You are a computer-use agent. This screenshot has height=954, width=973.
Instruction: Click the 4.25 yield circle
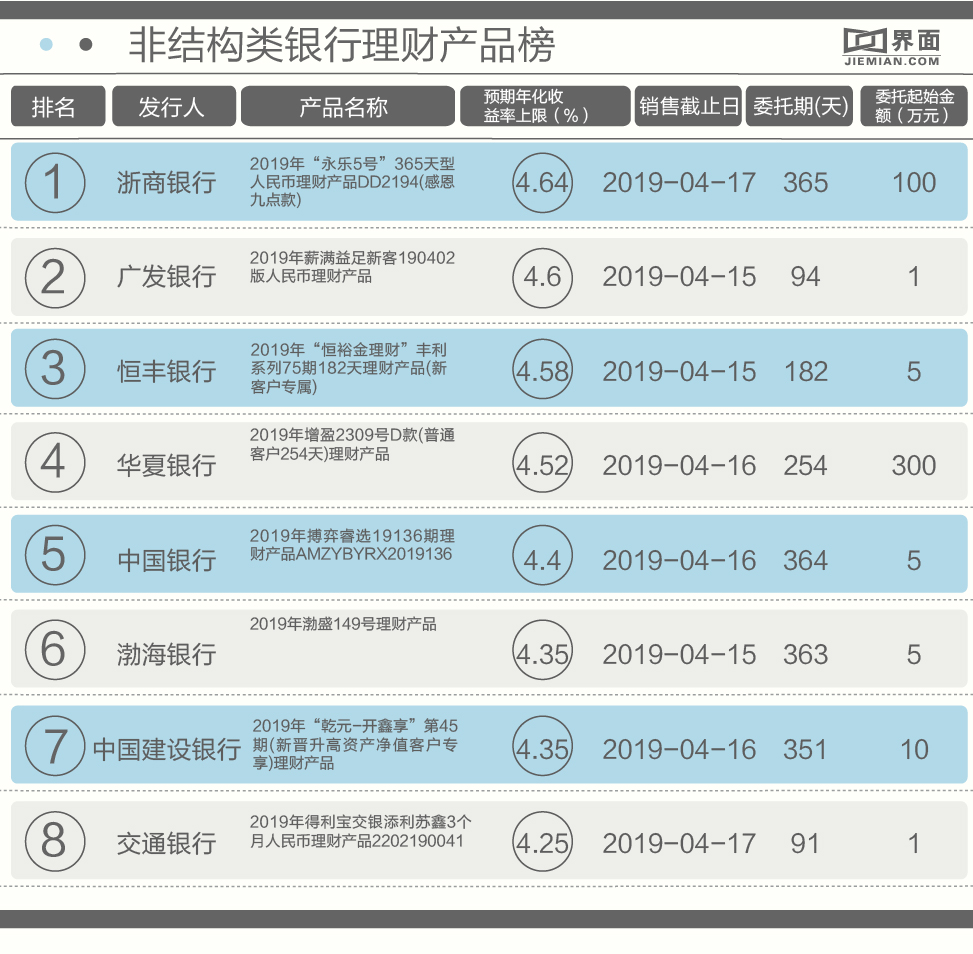tap(542, 841)
